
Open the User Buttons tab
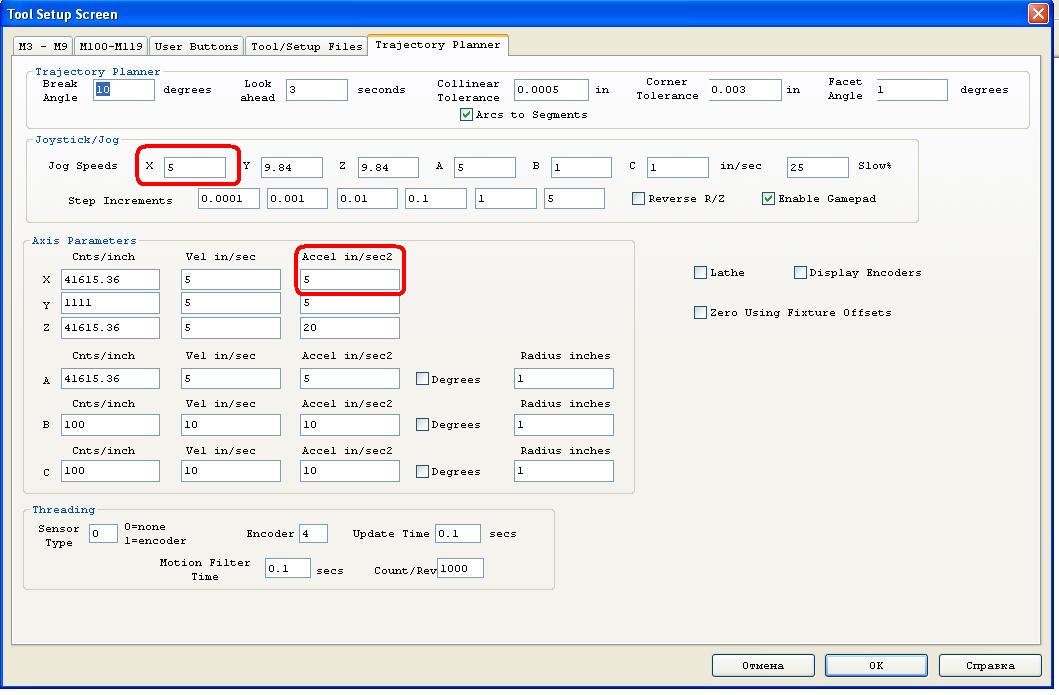(196, 46)
